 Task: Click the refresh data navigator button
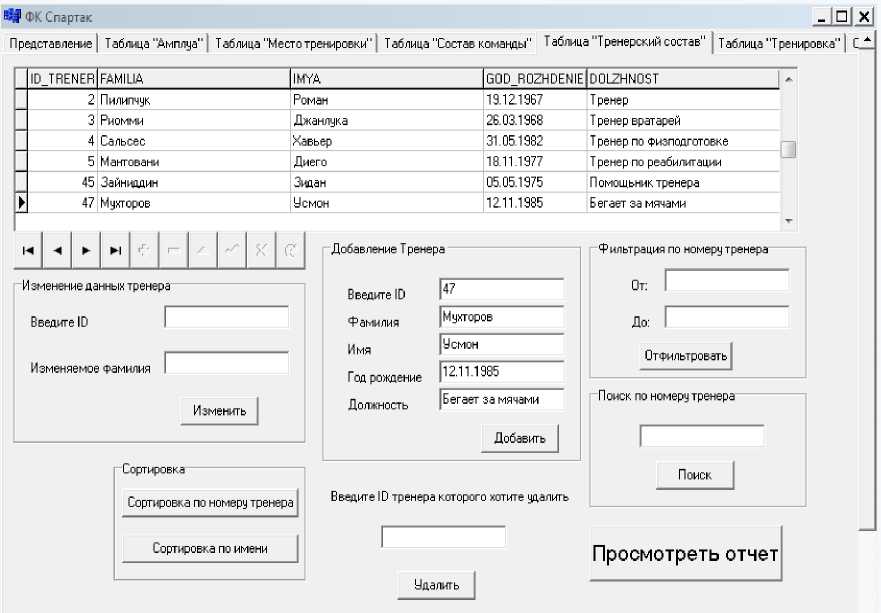pos(290,251)
